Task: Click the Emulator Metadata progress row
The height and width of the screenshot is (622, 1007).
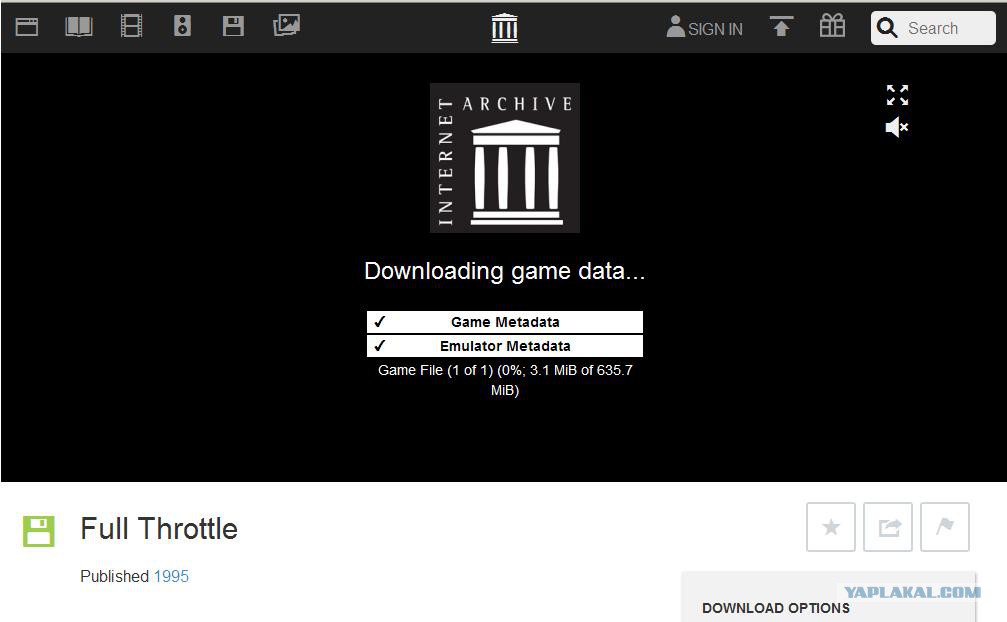Action: tap(505, 346)
